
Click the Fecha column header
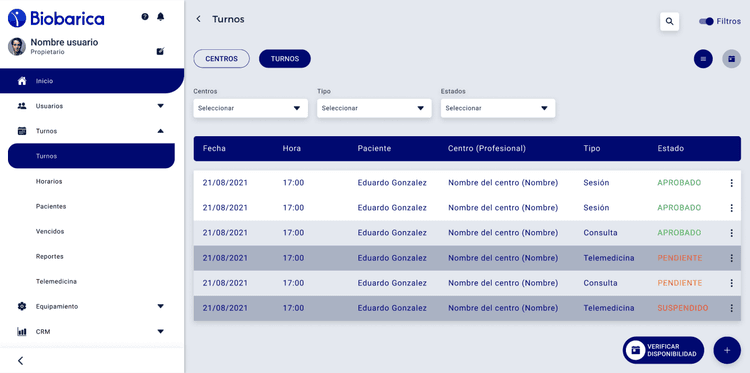pos(214,148)
